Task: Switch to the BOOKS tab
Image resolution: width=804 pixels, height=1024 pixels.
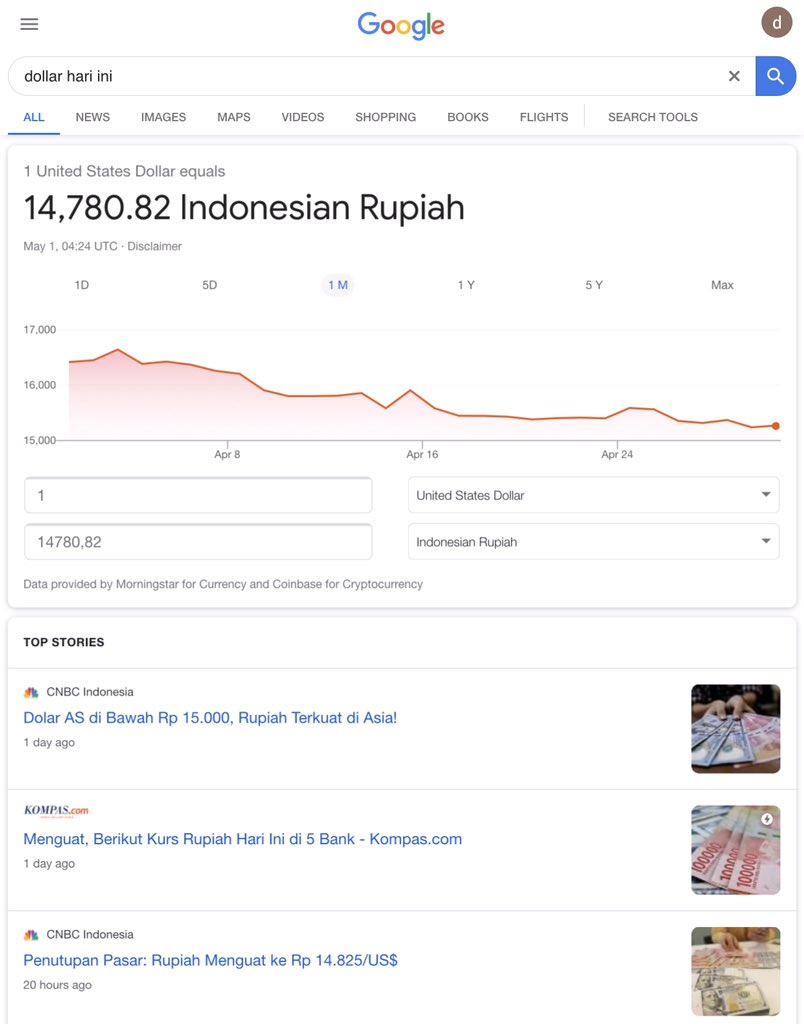Action: pyautogui.click(x=468, y=117)
